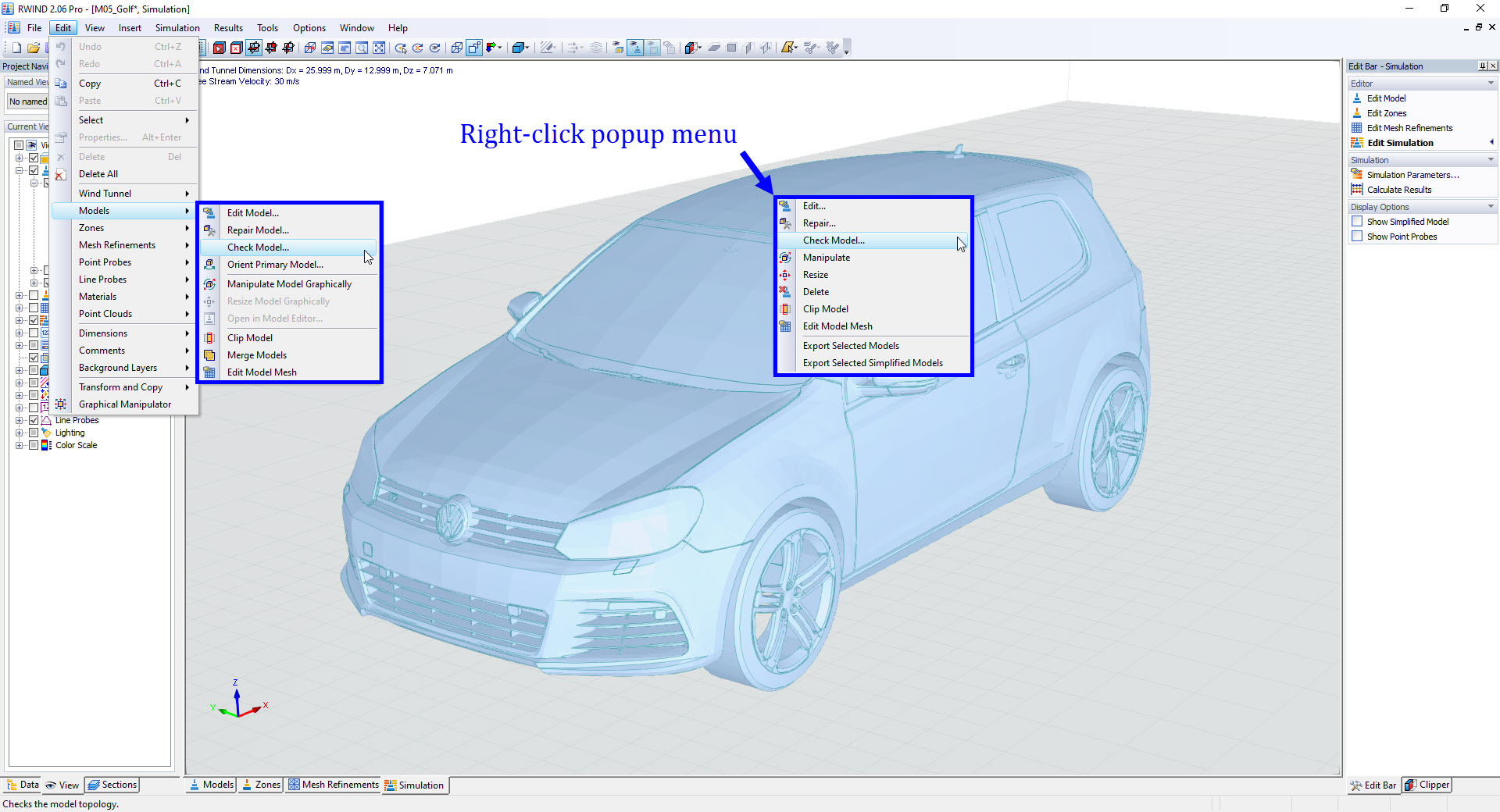Enable the Show Simplified Model checkbox

coord(1357,221)
